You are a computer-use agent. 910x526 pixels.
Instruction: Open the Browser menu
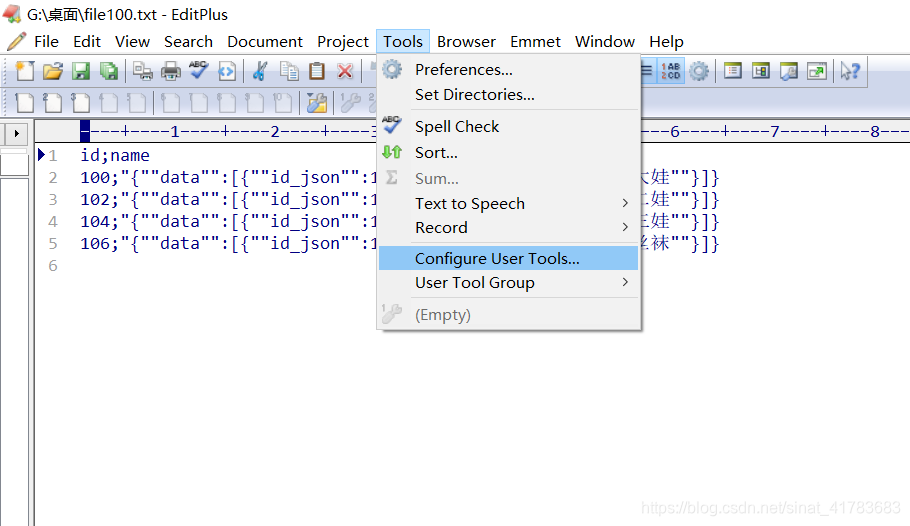coord(467,42)
